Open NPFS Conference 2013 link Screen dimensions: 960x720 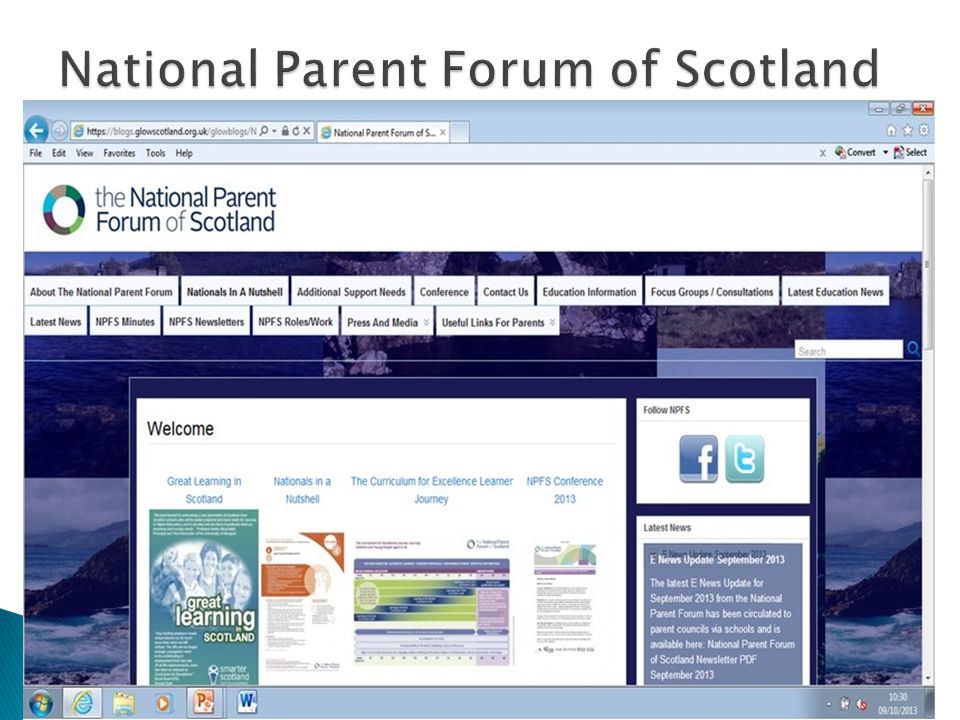click(564, 490)
